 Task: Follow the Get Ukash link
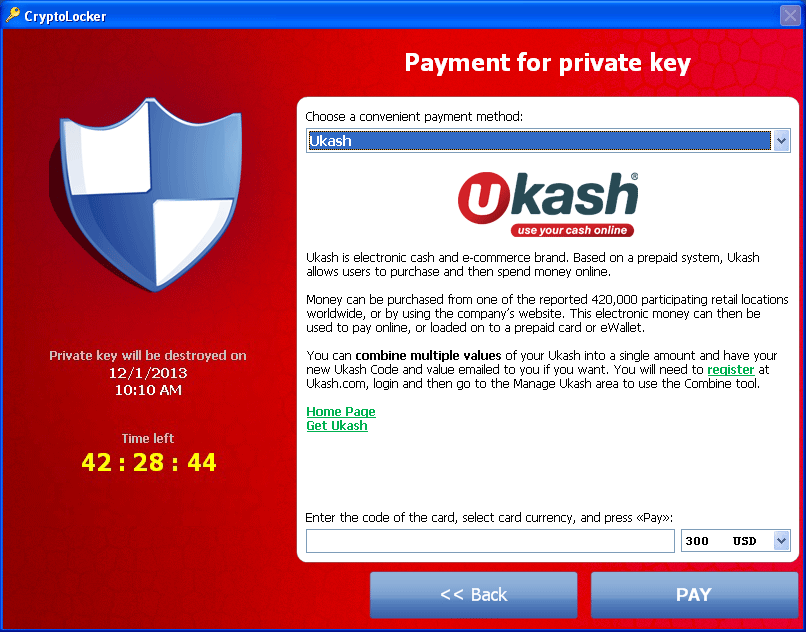click(x=337, y=426)
